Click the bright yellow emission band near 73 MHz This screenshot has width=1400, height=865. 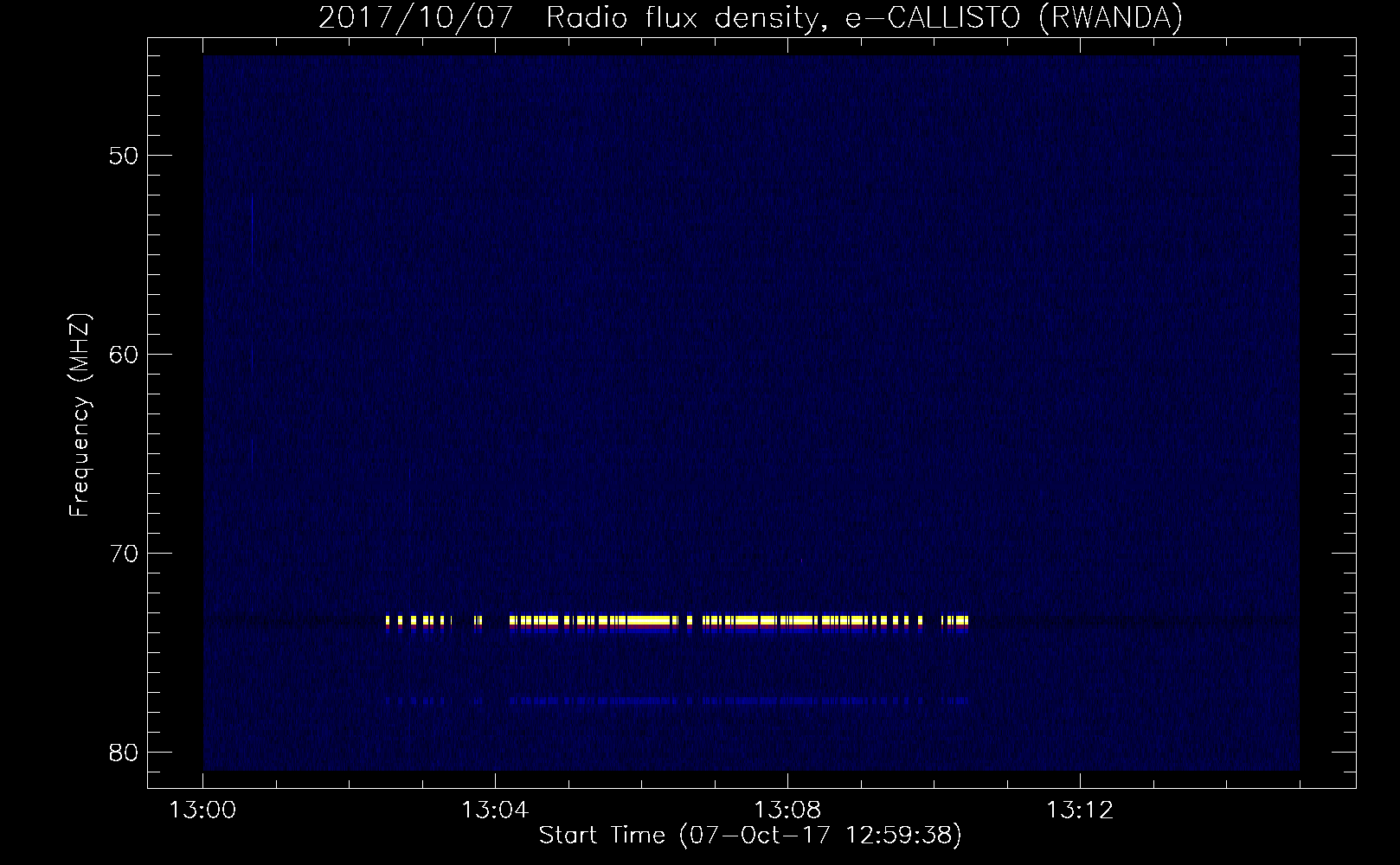click(x=677, y=620)
